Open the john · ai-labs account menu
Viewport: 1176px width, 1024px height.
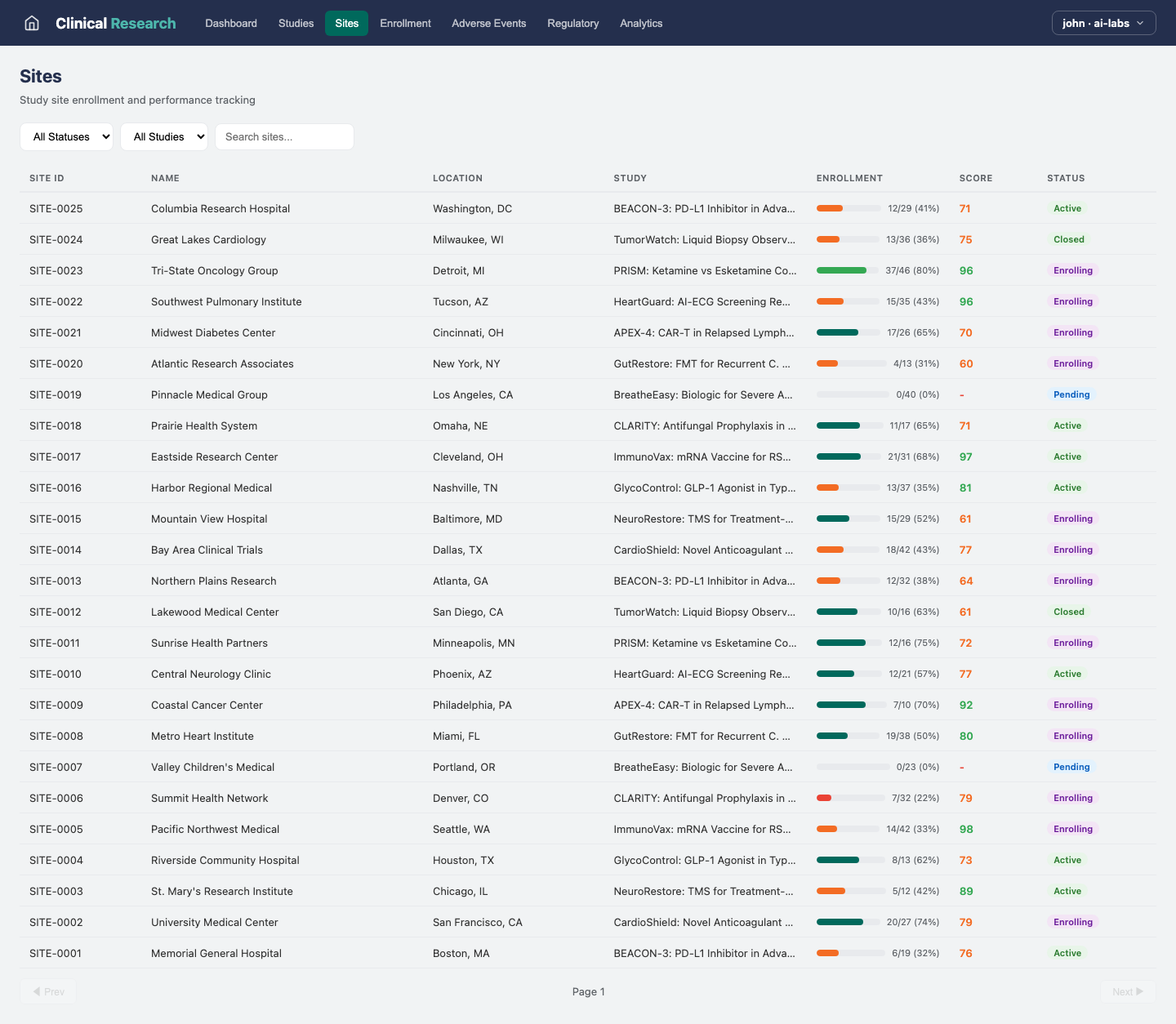1103,23
